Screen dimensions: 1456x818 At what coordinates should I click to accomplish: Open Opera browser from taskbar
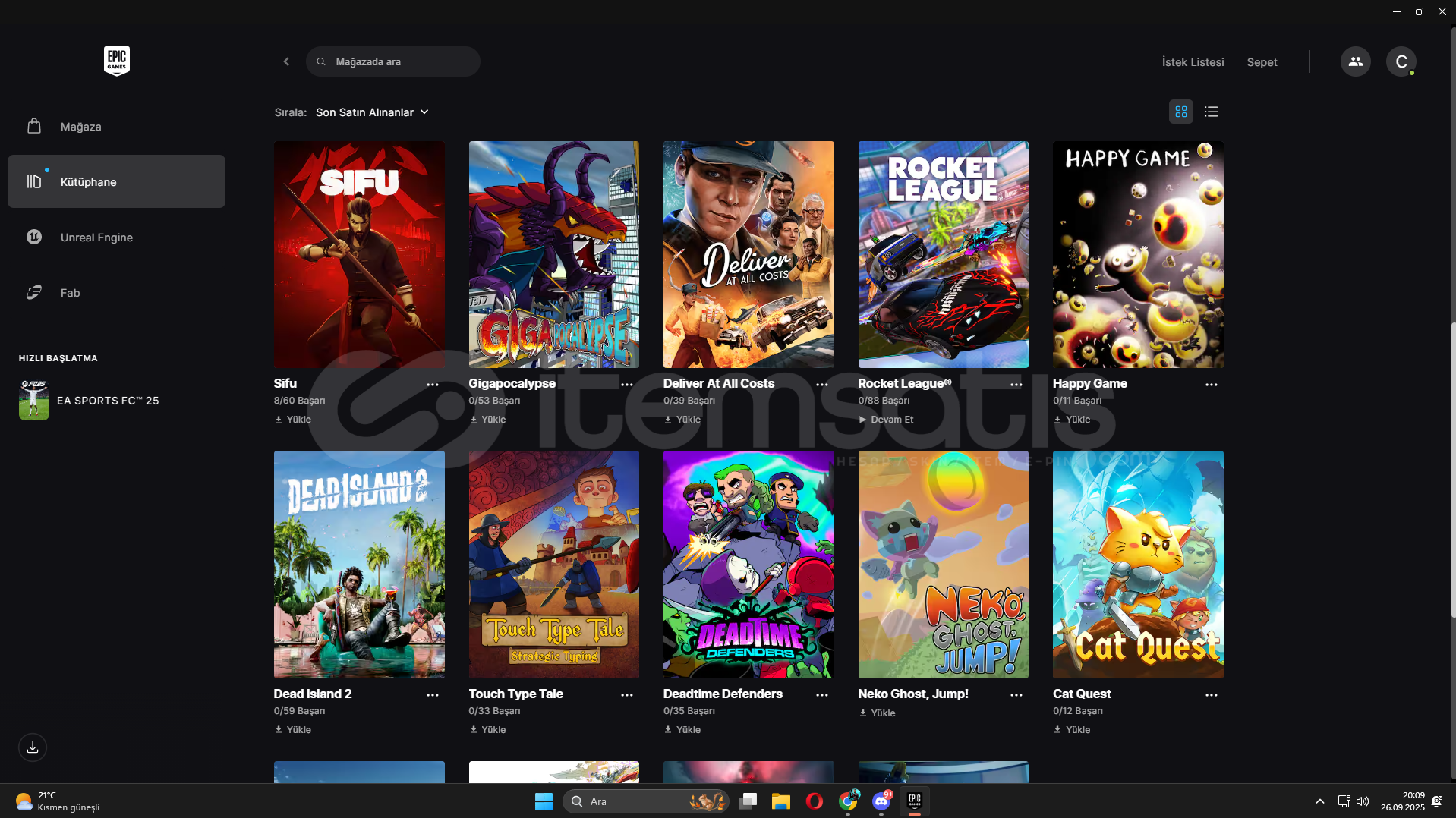point(815,801)
